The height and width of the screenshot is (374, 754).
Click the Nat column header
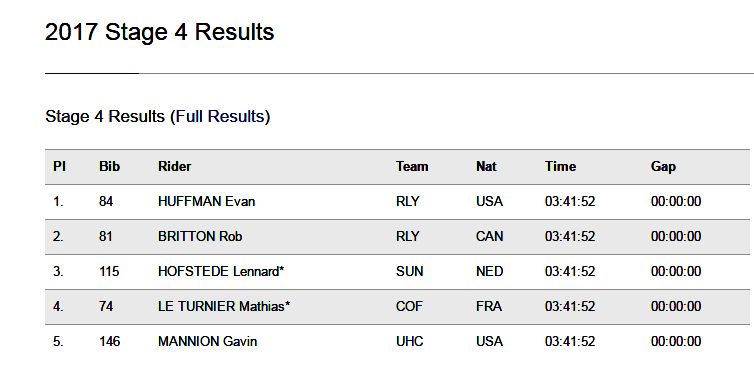coord(486,166)
